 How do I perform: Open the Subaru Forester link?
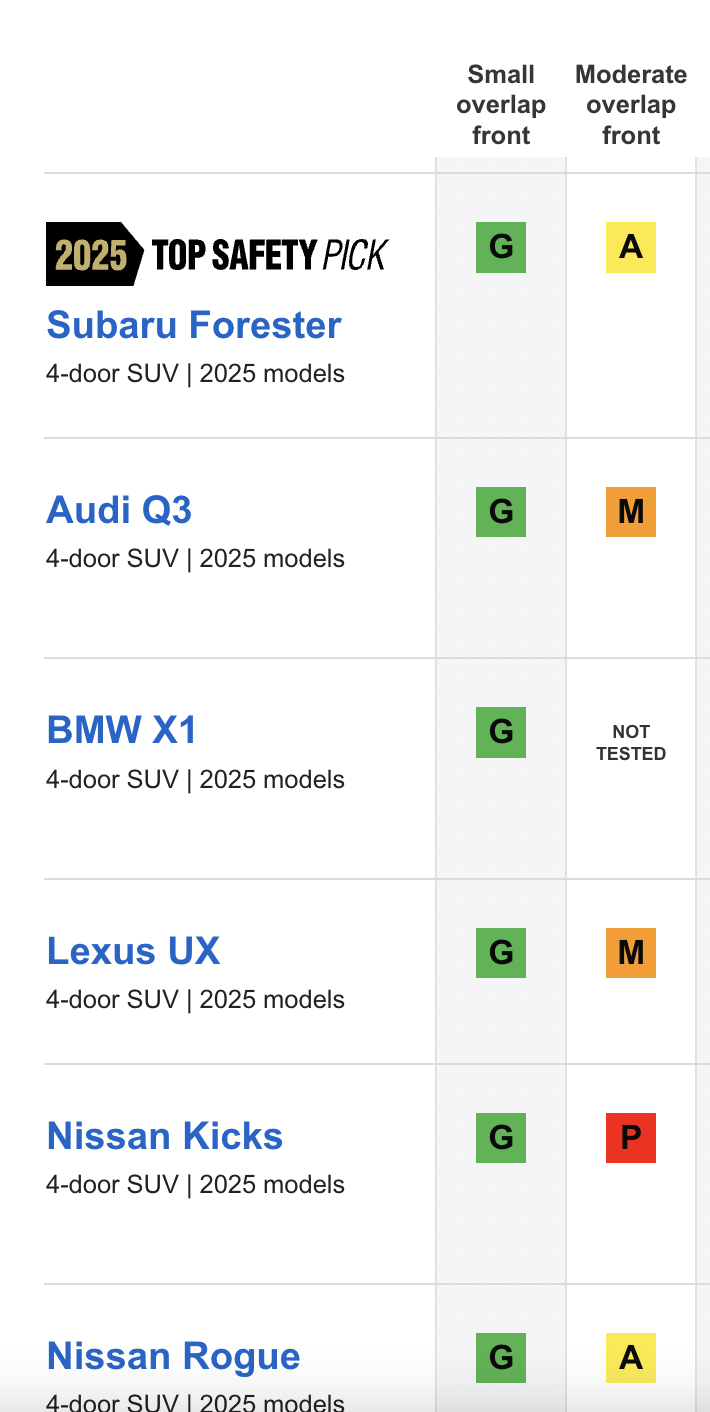pyautogui.click(x=194, y=325)
